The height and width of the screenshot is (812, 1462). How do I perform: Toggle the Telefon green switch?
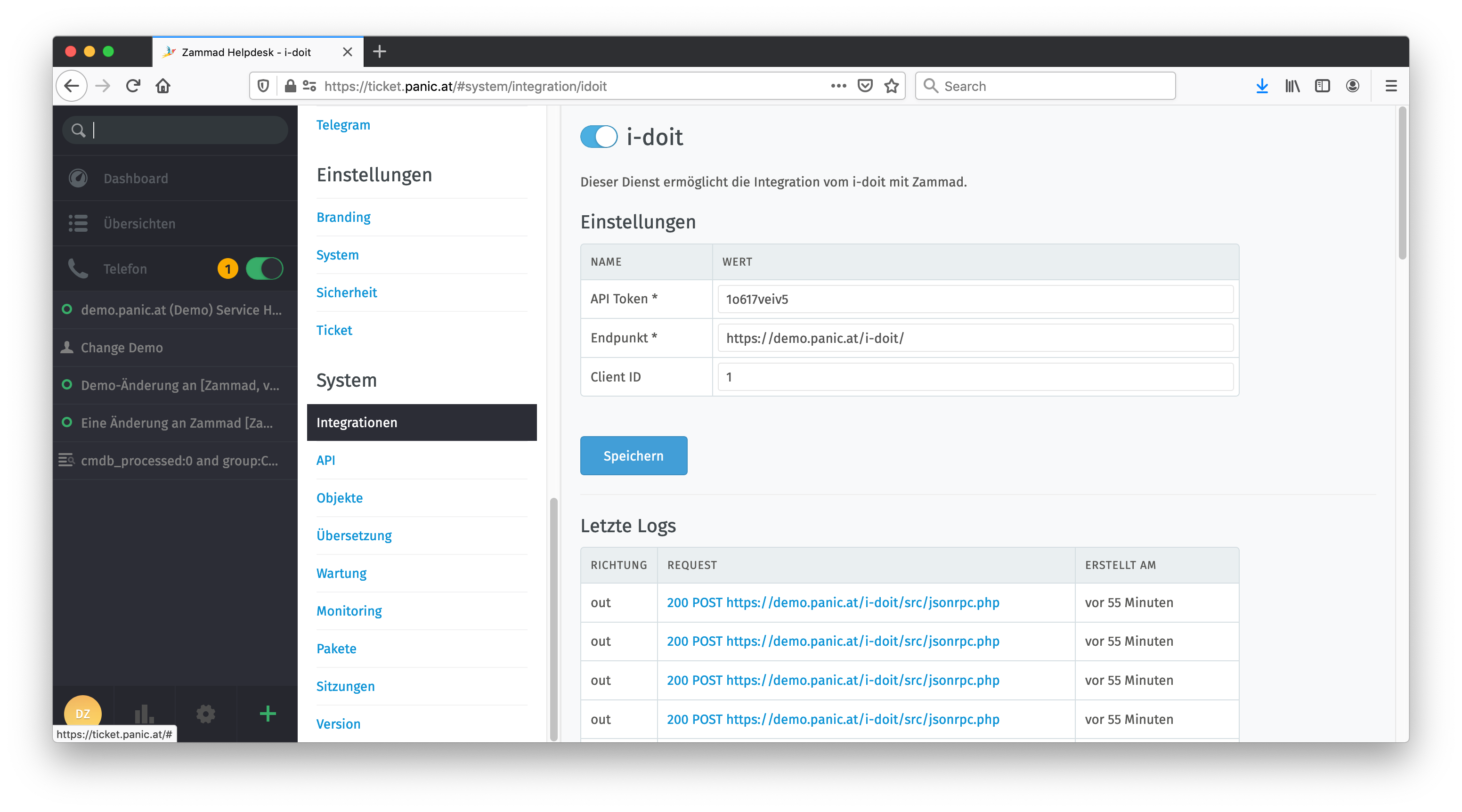pos(265,268)
